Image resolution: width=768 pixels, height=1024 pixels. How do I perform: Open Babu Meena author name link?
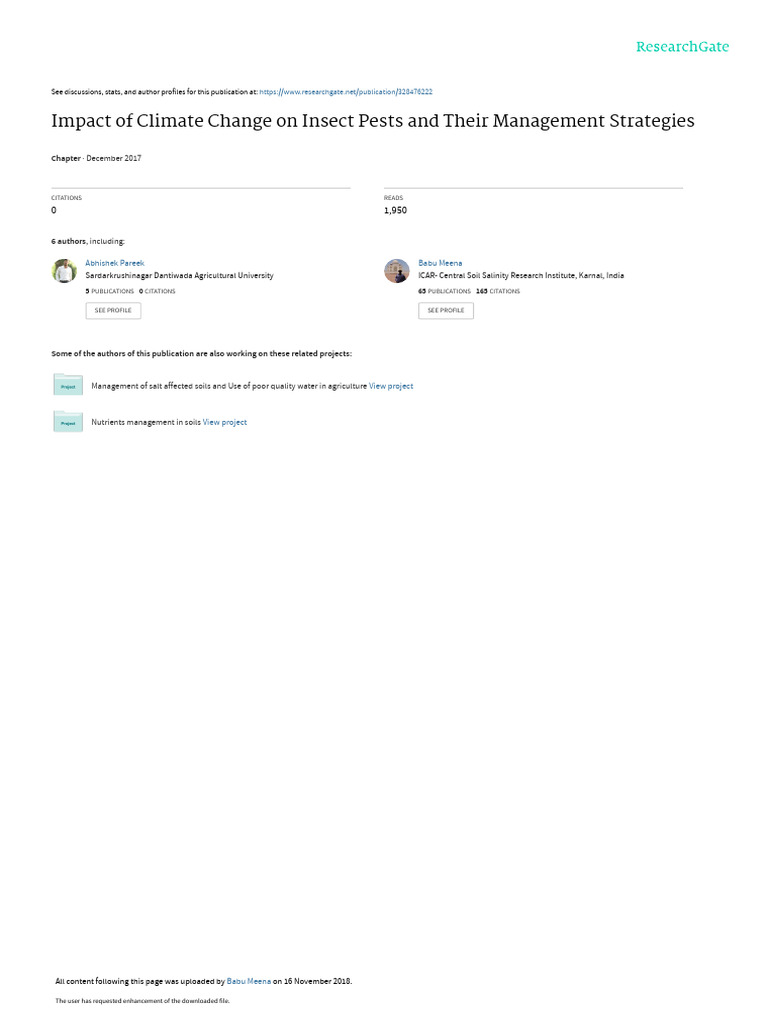[x=440, y=263]
